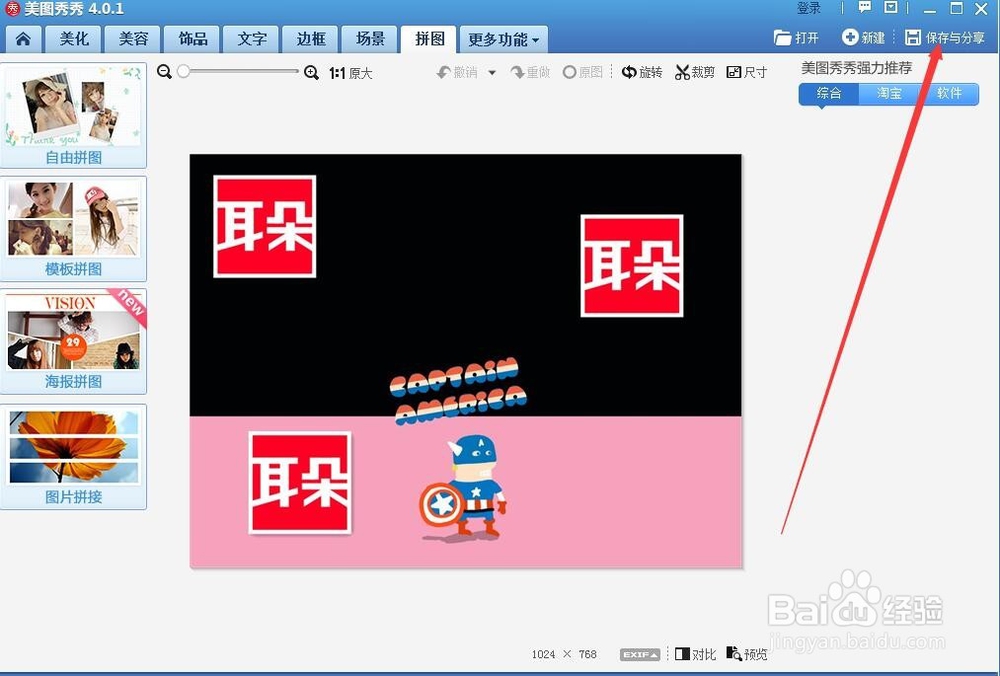Expand the 更多功能 dropdown
The height and width of the screenshot is (676, 1000).
click(x=503, y=40)
